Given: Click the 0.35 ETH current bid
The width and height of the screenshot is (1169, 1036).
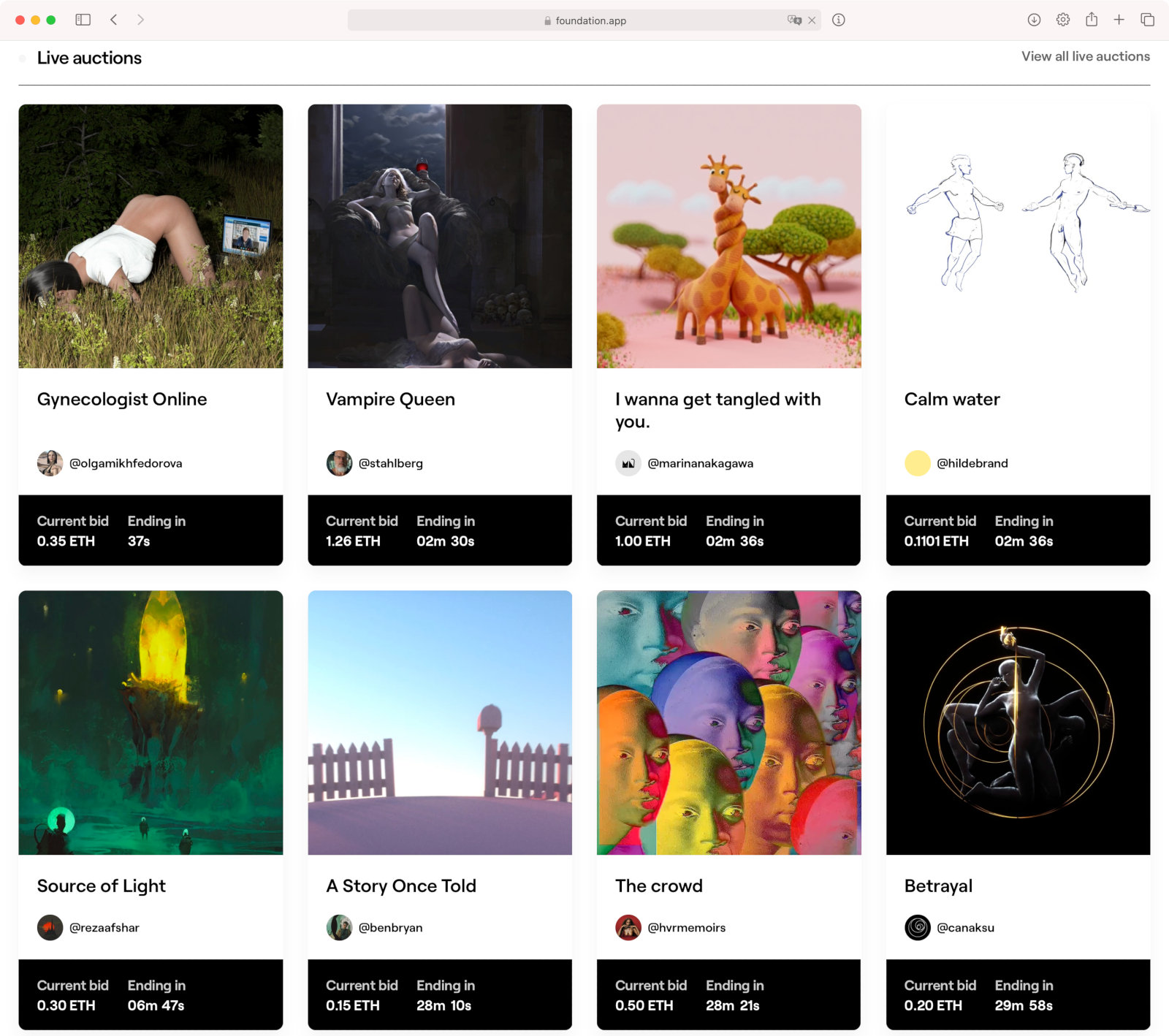Looking at the screenshot, I should [66, 541].
